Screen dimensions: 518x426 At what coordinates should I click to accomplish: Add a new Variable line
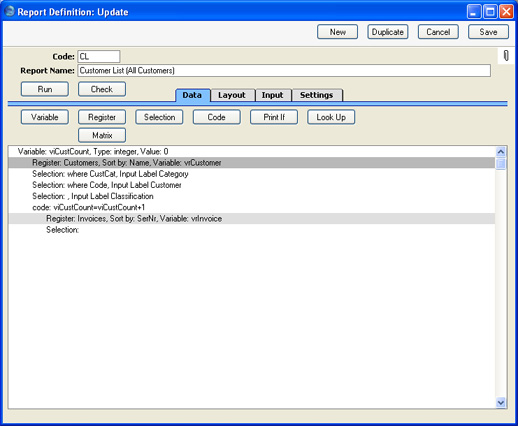[x=45, y=117]
